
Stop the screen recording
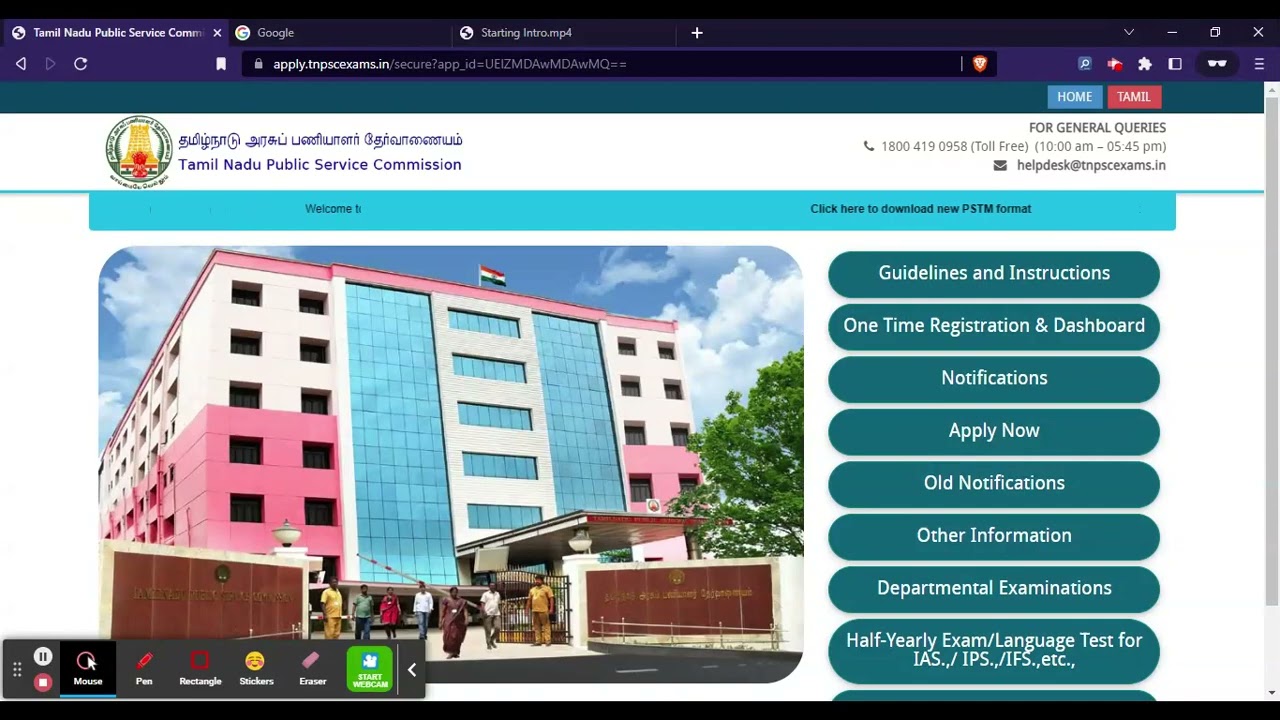[x=43, y=682]
